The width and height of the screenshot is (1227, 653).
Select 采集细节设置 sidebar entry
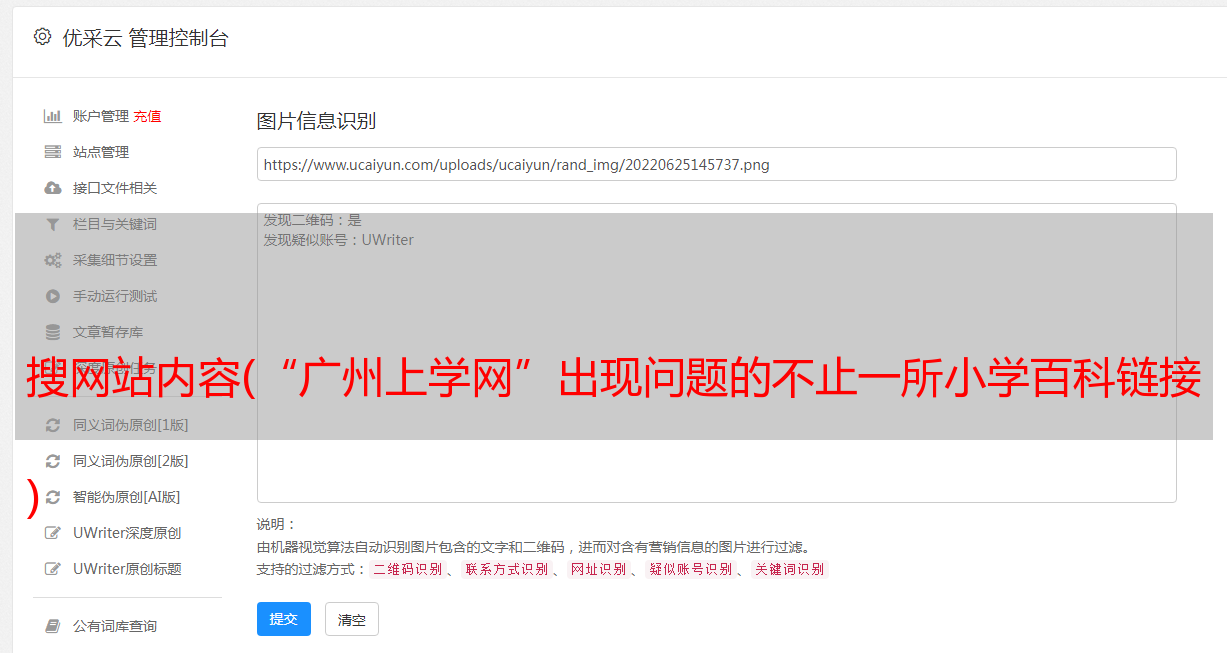click(115, 260)
